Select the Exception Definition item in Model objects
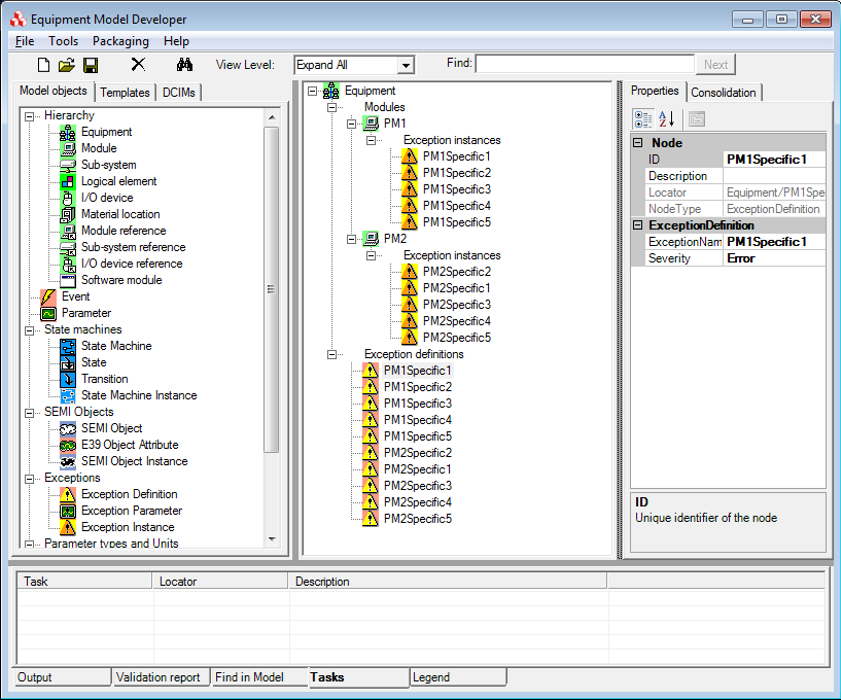 coord(129,494)
